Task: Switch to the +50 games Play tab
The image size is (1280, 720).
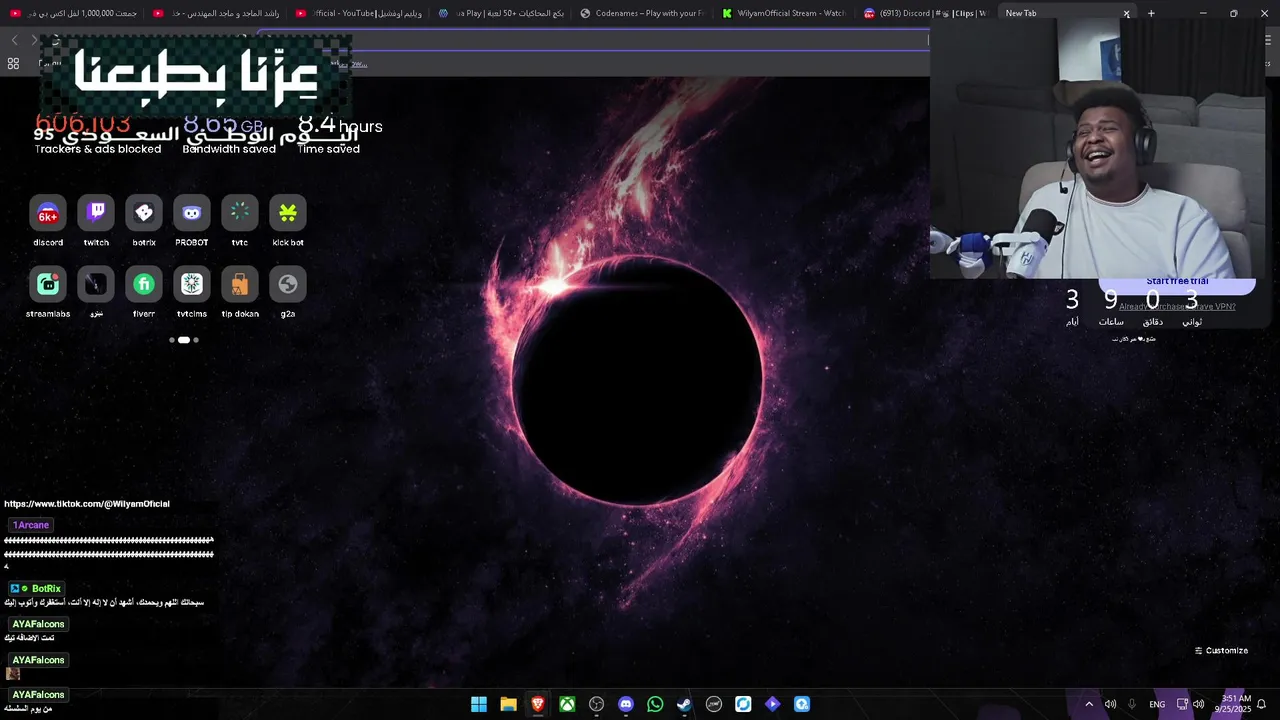Action: point(500,13)
